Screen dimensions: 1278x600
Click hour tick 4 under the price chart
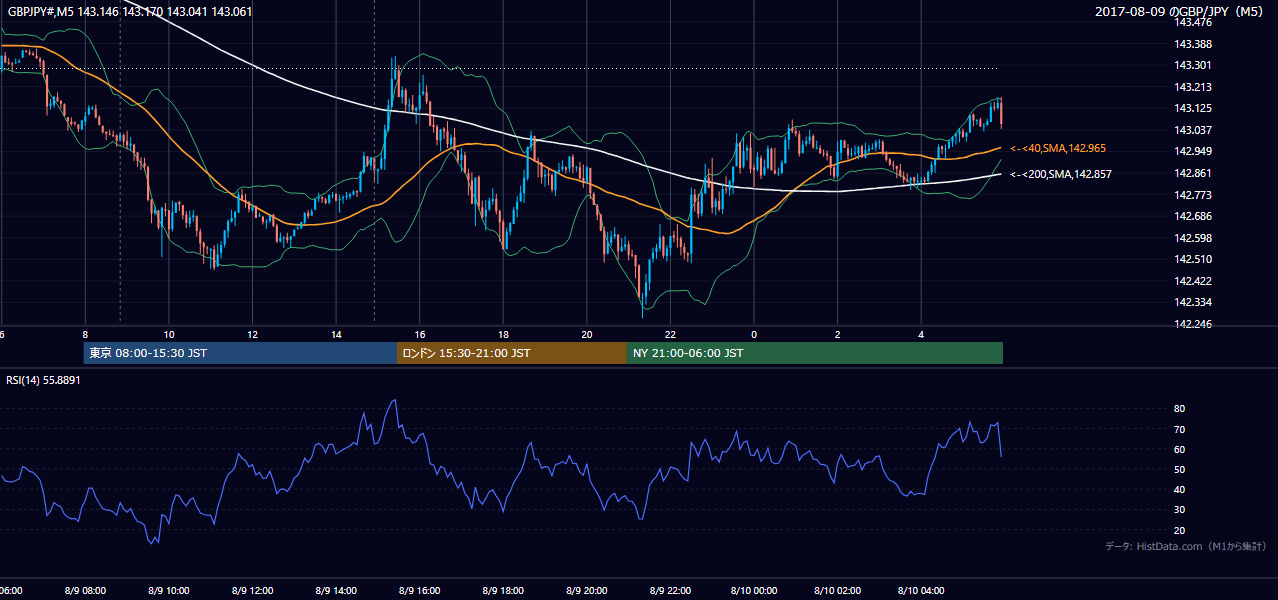(921, 335)
